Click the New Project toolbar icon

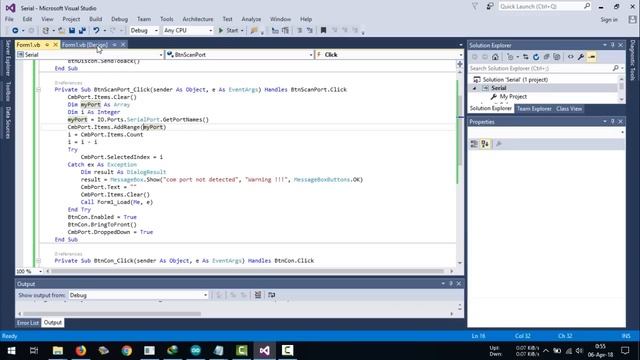point(45,31)
